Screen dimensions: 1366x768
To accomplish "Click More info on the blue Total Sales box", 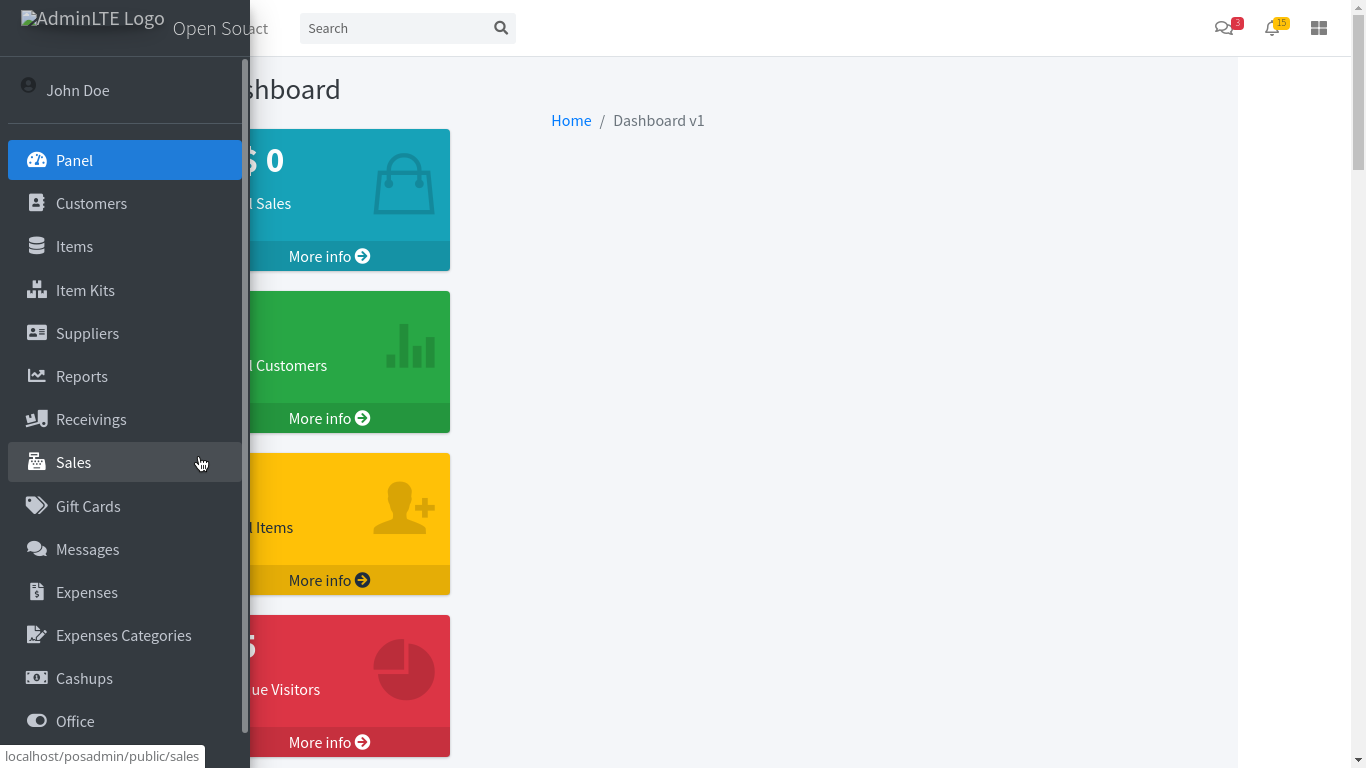I will [328, 256].
